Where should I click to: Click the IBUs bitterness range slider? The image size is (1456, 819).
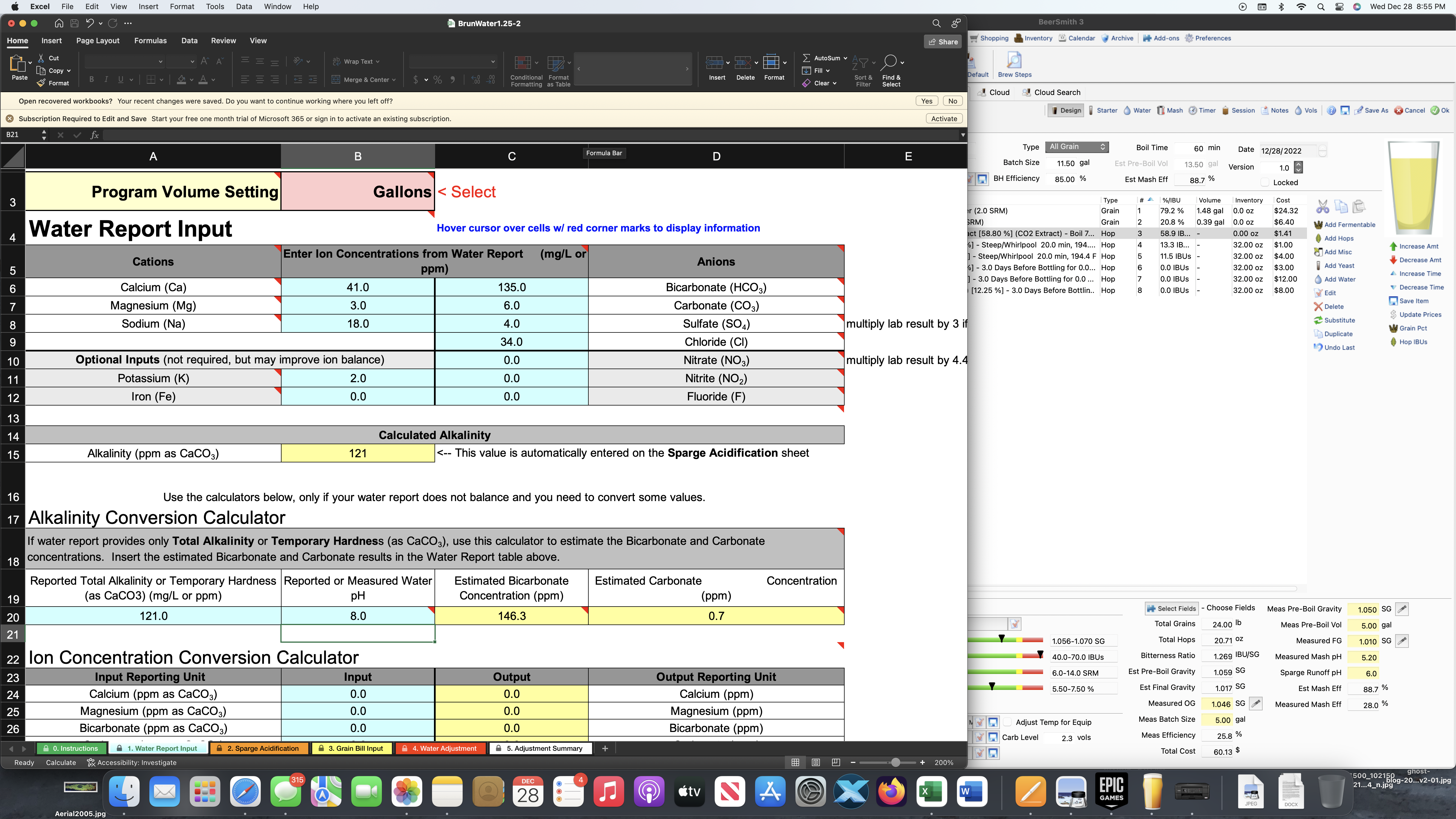coord(1005,656)
